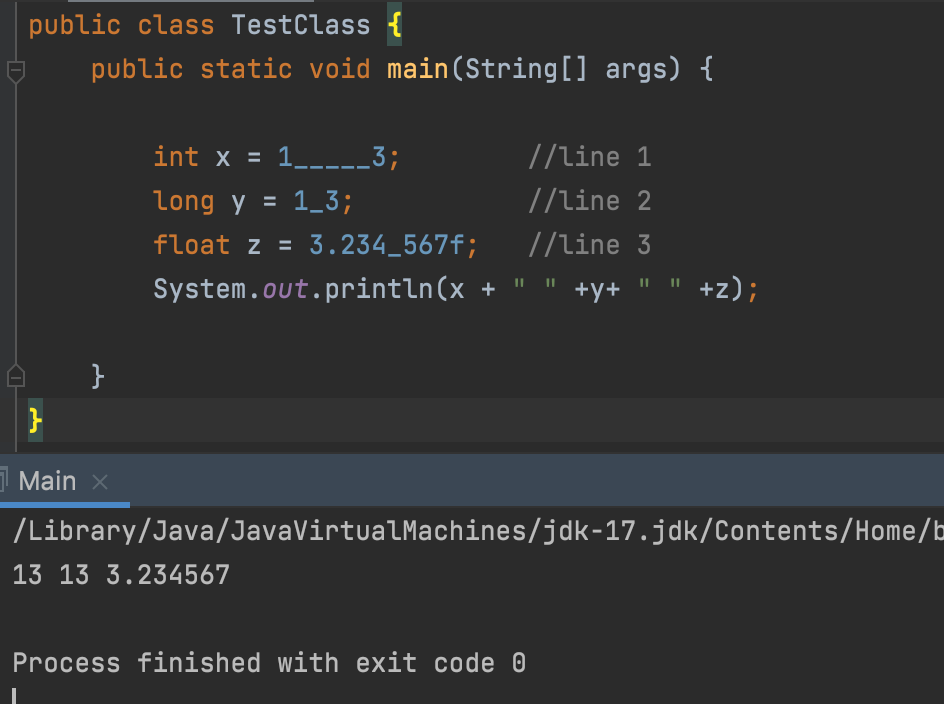Select the Main console tab
944x704 pixels.
(x=45, y=480)
